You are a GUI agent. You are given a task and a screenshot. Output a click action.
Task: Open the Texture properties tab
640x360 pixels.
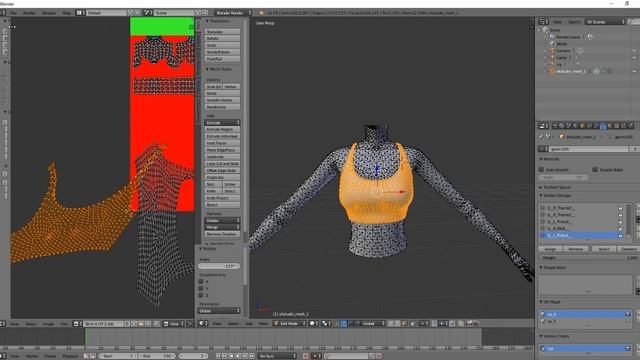point(617,126)
